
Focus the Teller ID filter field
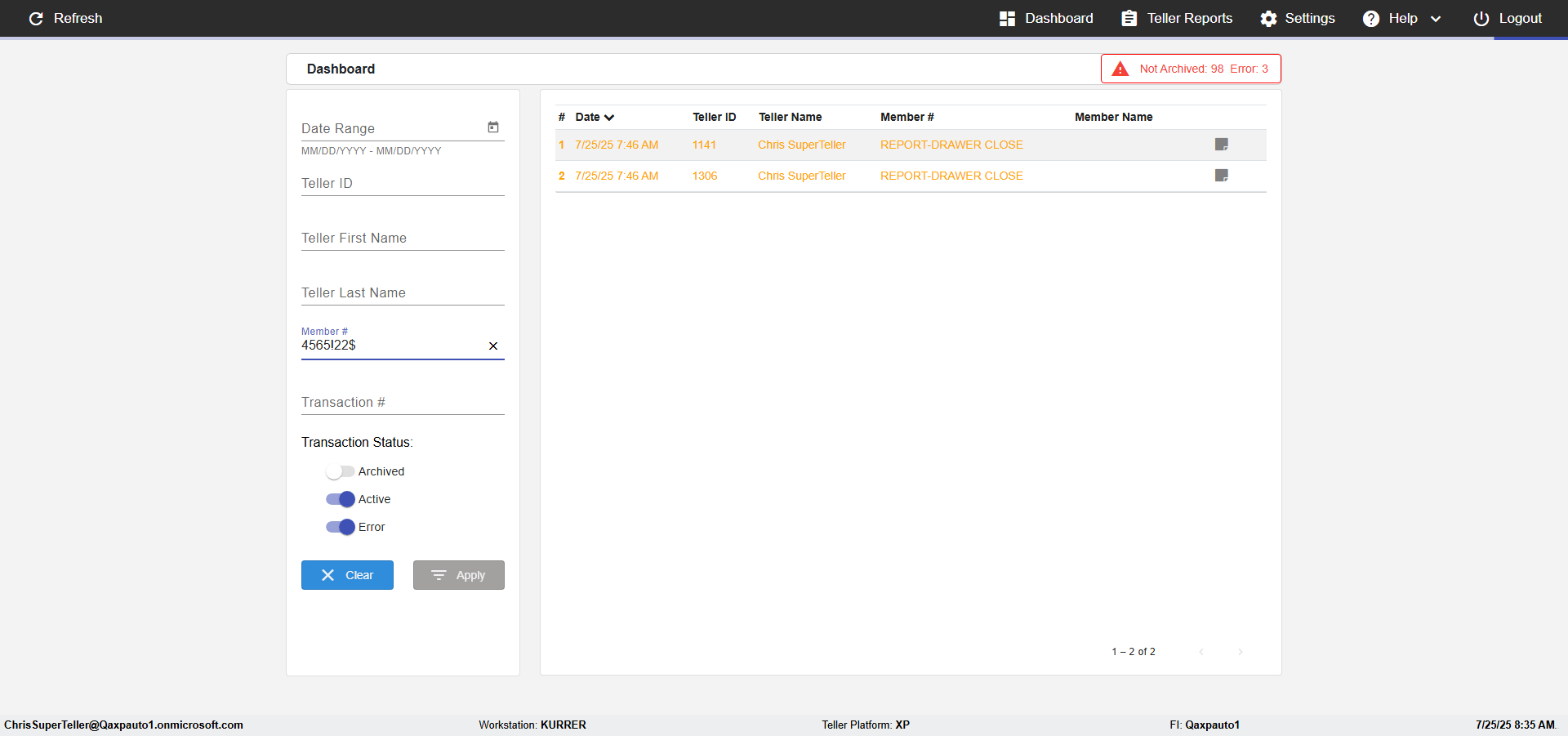(x=403, y=183)
